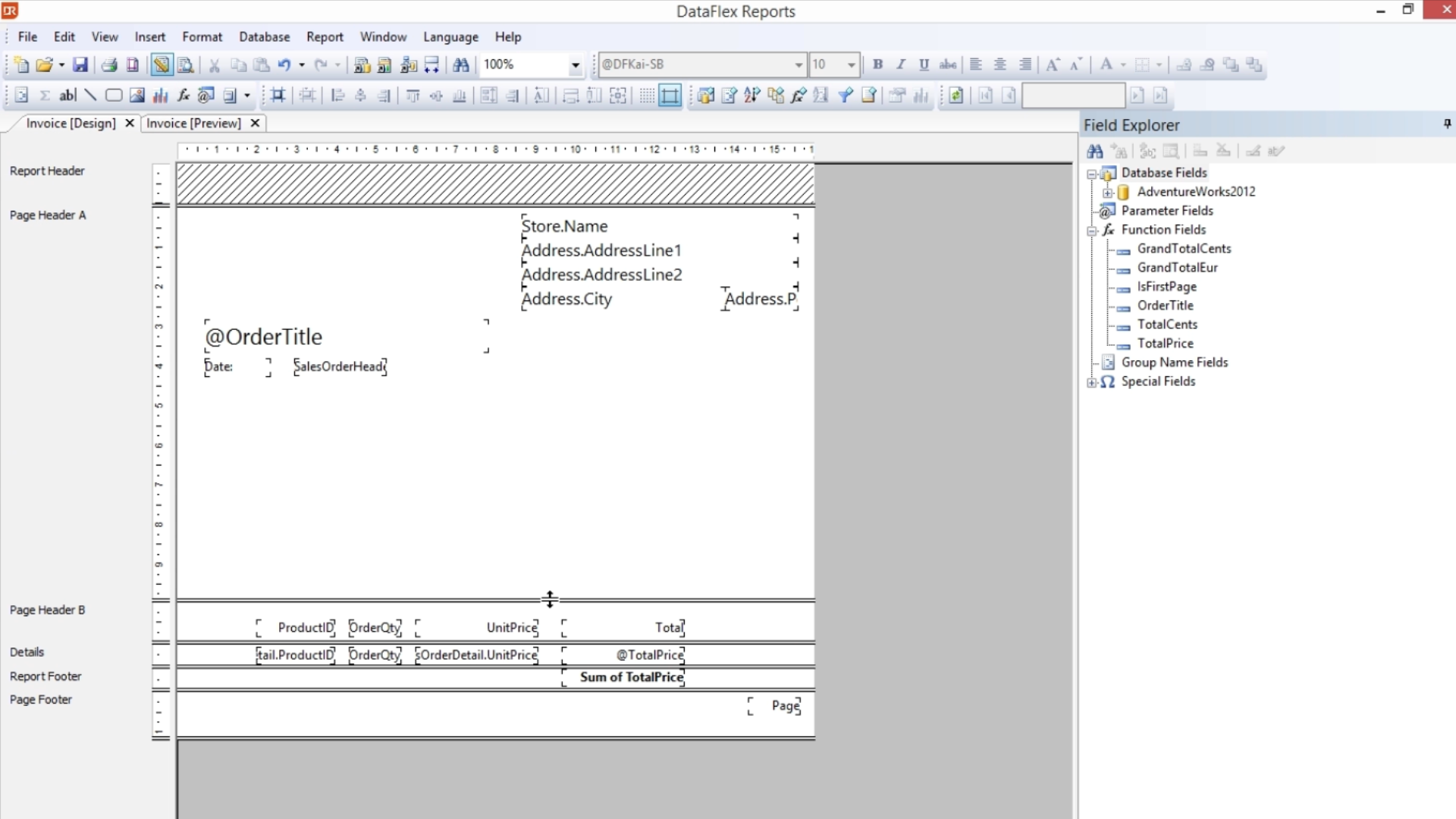Click the Selection filter funnel icon
The height and width of the screenshot is (819, 1456).
click(846, 96)
